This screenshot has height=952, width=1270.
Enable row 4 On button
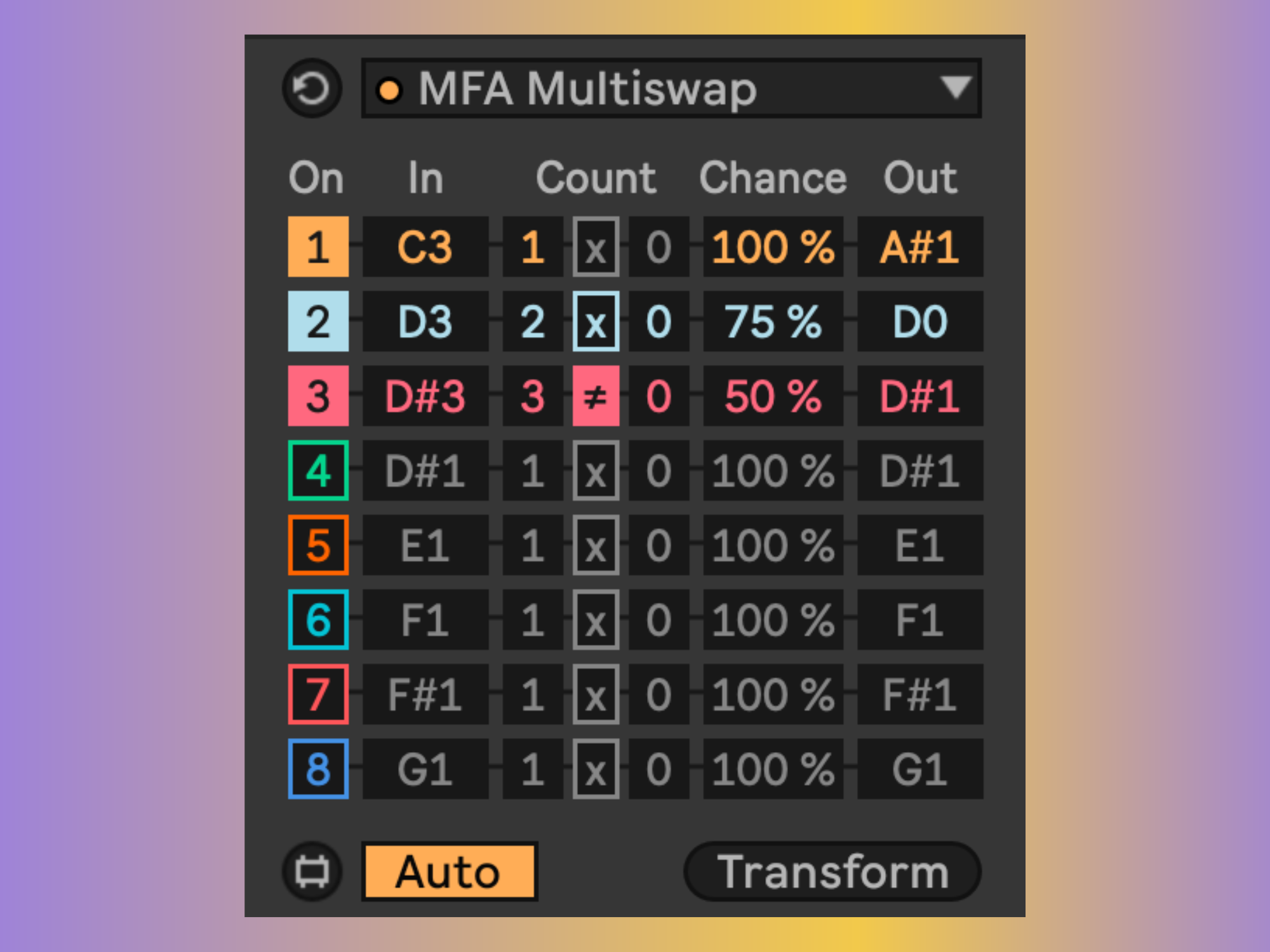tap(318, 470)
